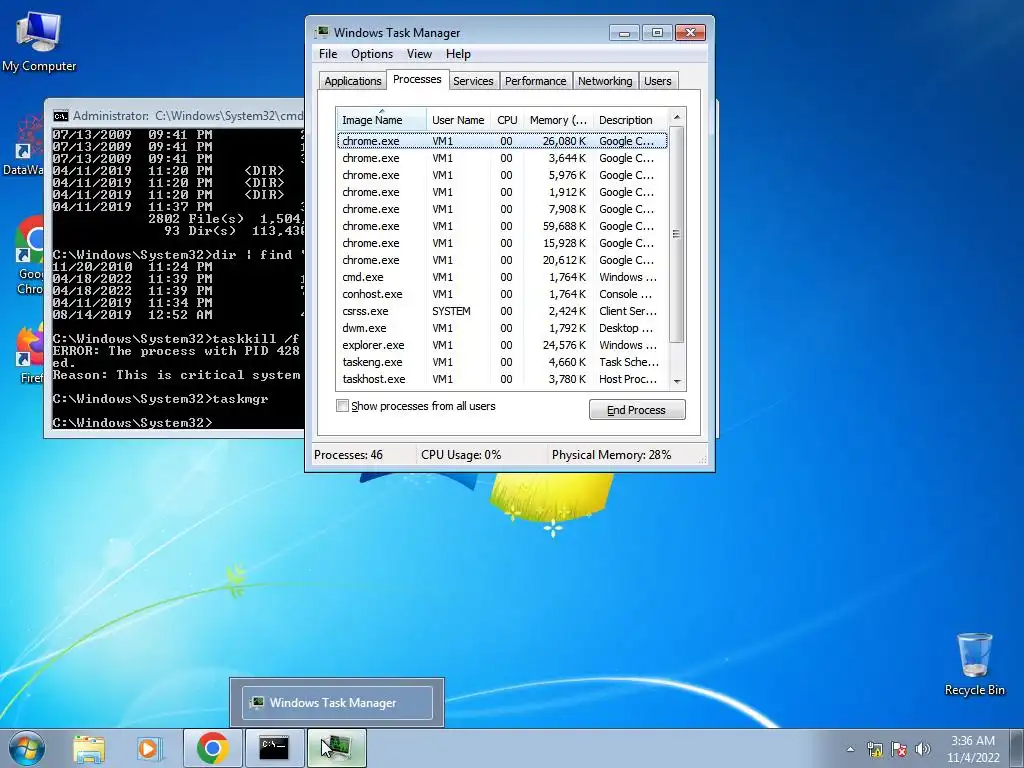Open the Recycle Bin desktop icon
This screenshot has width=1024, height=768.
[x=974, y=664]
